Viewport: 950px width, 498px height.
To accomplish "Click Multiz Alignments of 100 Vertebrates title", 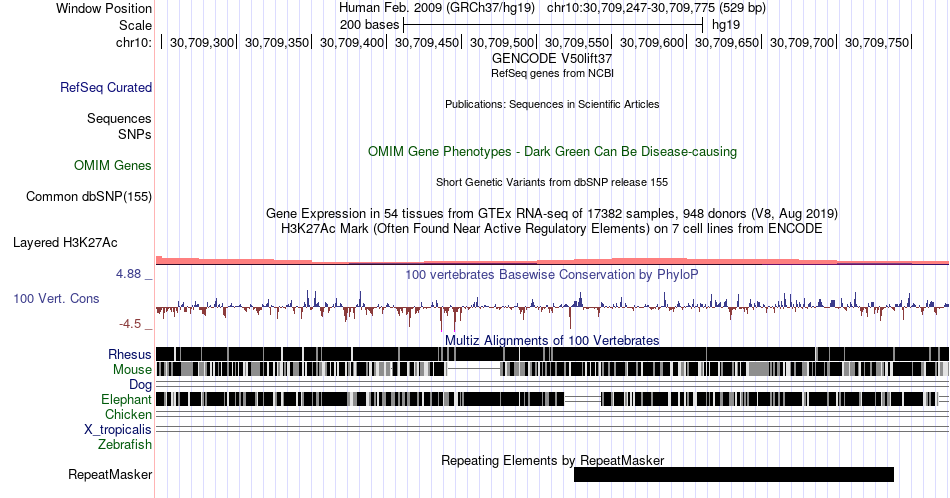I will (552, 340).
